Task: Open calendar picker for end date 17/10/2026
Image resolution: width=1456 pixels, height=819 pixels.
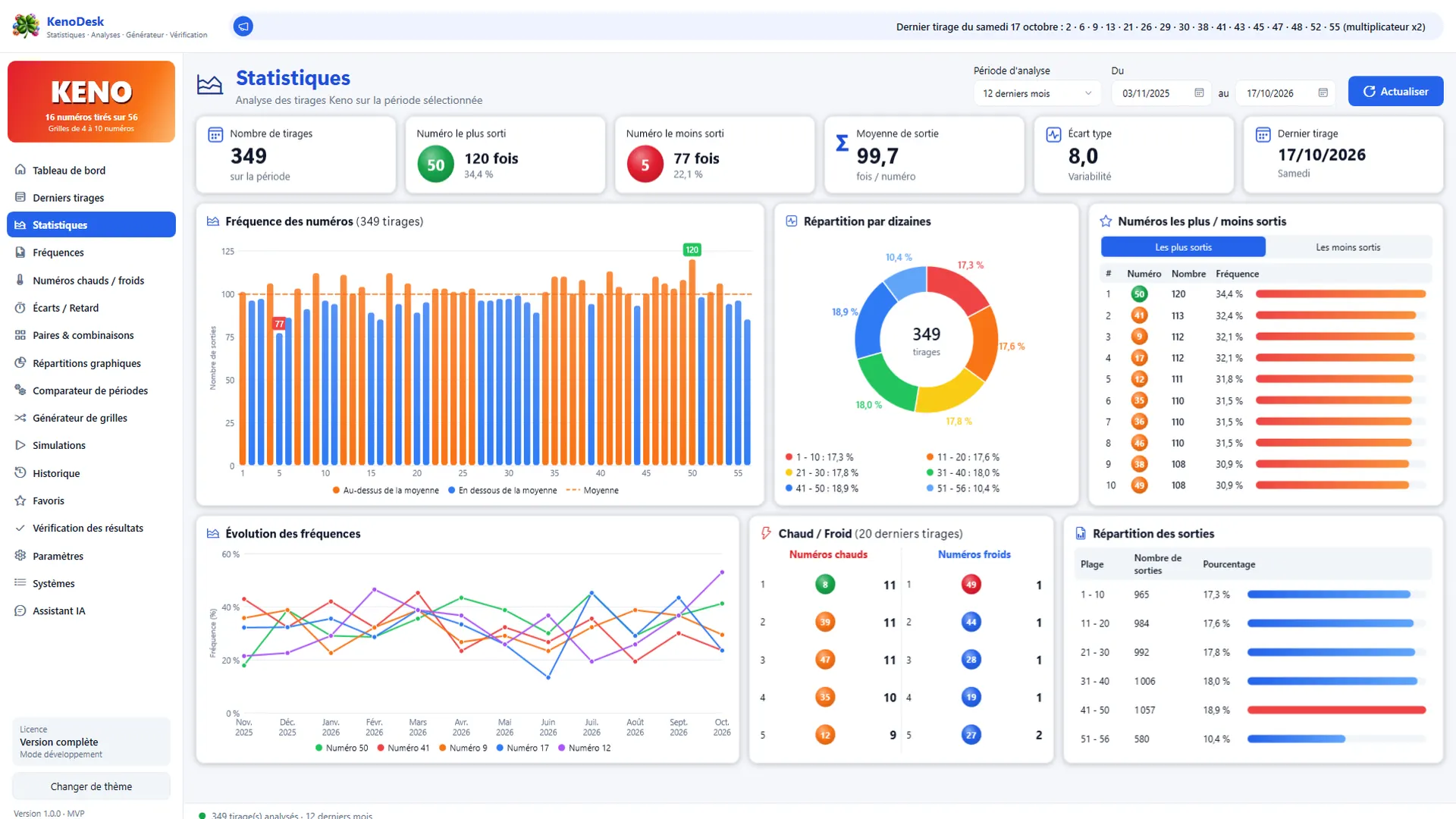Action: (1323, 93)
